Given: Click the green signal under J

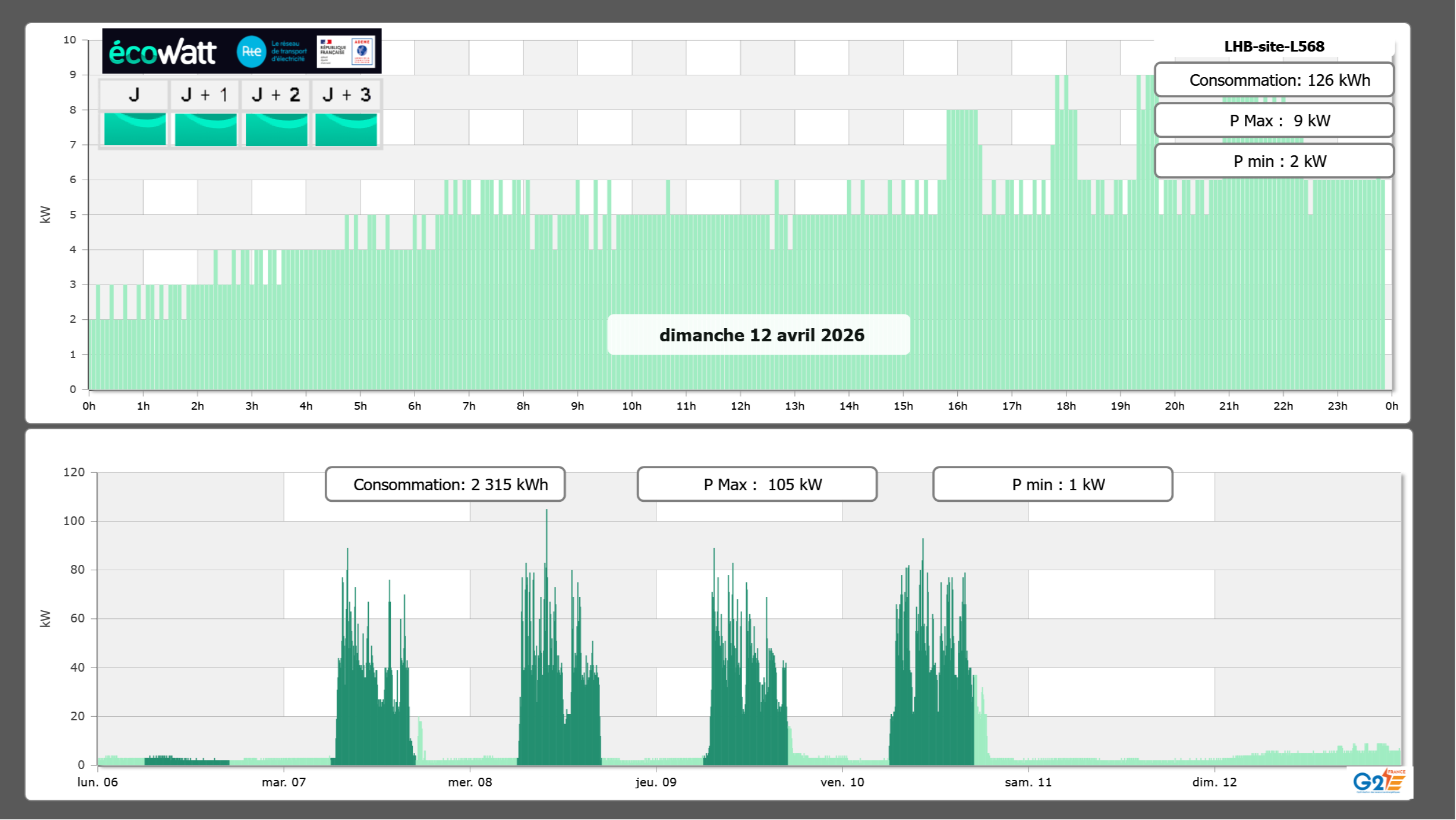Looking at the screenshot, I should click(x=135, y=129).
